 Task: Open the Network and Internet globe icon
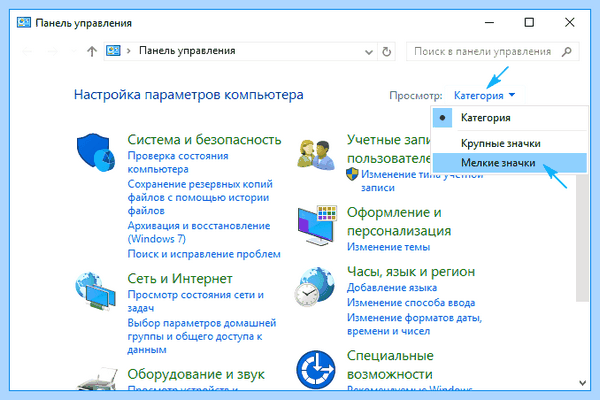pyautogui.click(x=95, y=291)
